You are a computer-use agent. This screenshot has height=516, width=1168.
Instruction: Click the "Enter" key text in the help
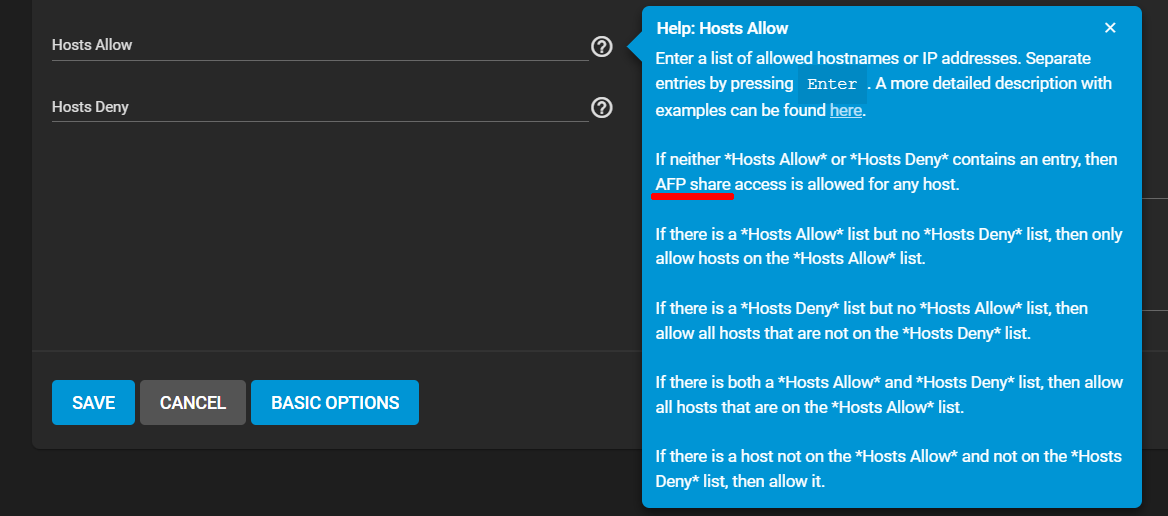[832, 84]
